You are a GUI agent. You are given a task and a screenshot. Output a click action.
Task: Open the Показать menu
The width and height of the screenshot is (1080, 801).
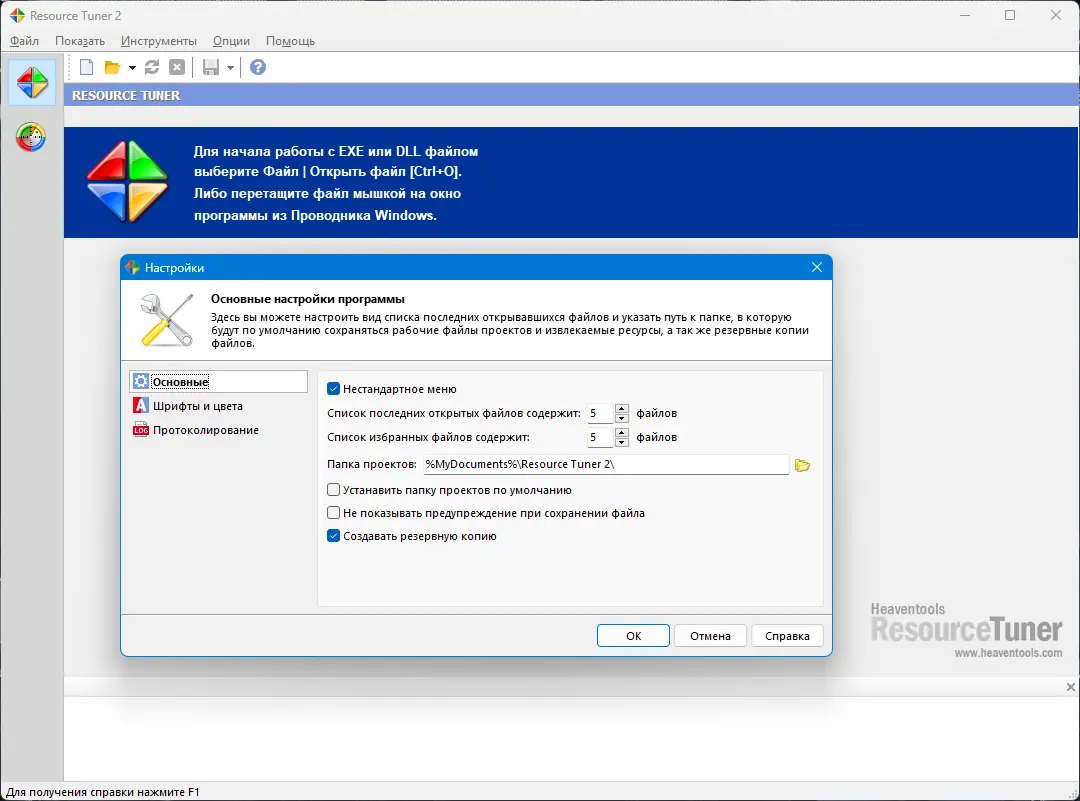tap(80, 41)
